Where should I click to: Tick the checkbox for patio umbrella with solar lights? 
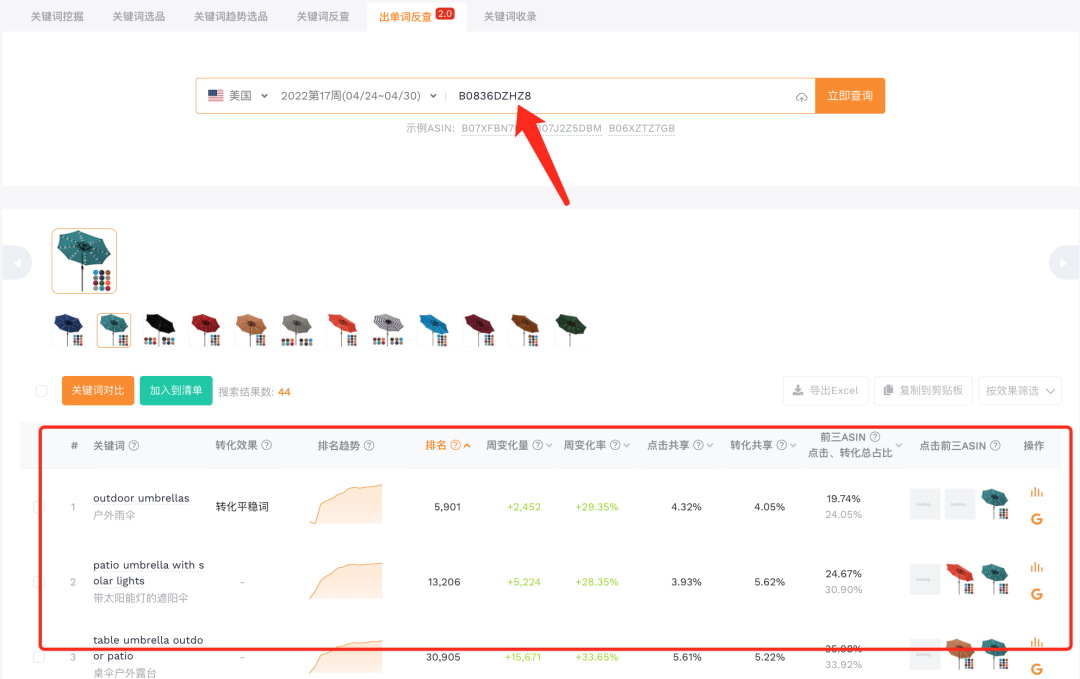(40, 581)
